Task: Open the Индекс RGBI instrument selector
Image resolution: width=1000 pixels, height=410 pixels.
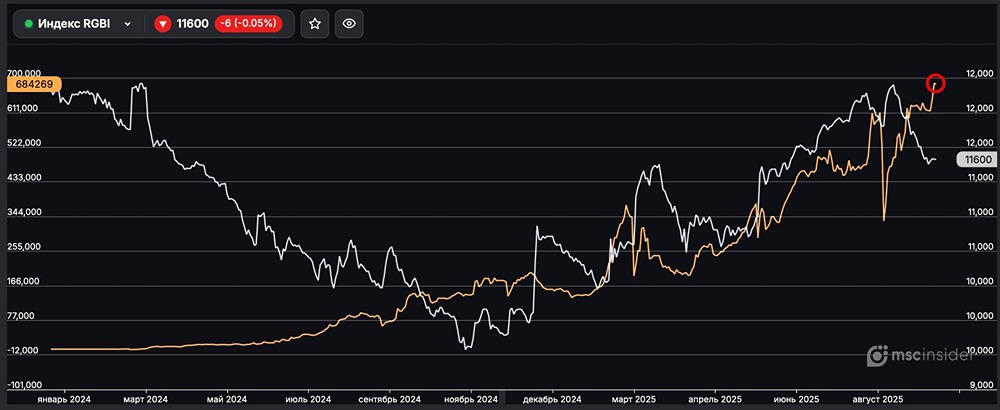Action: click(78, 24)
